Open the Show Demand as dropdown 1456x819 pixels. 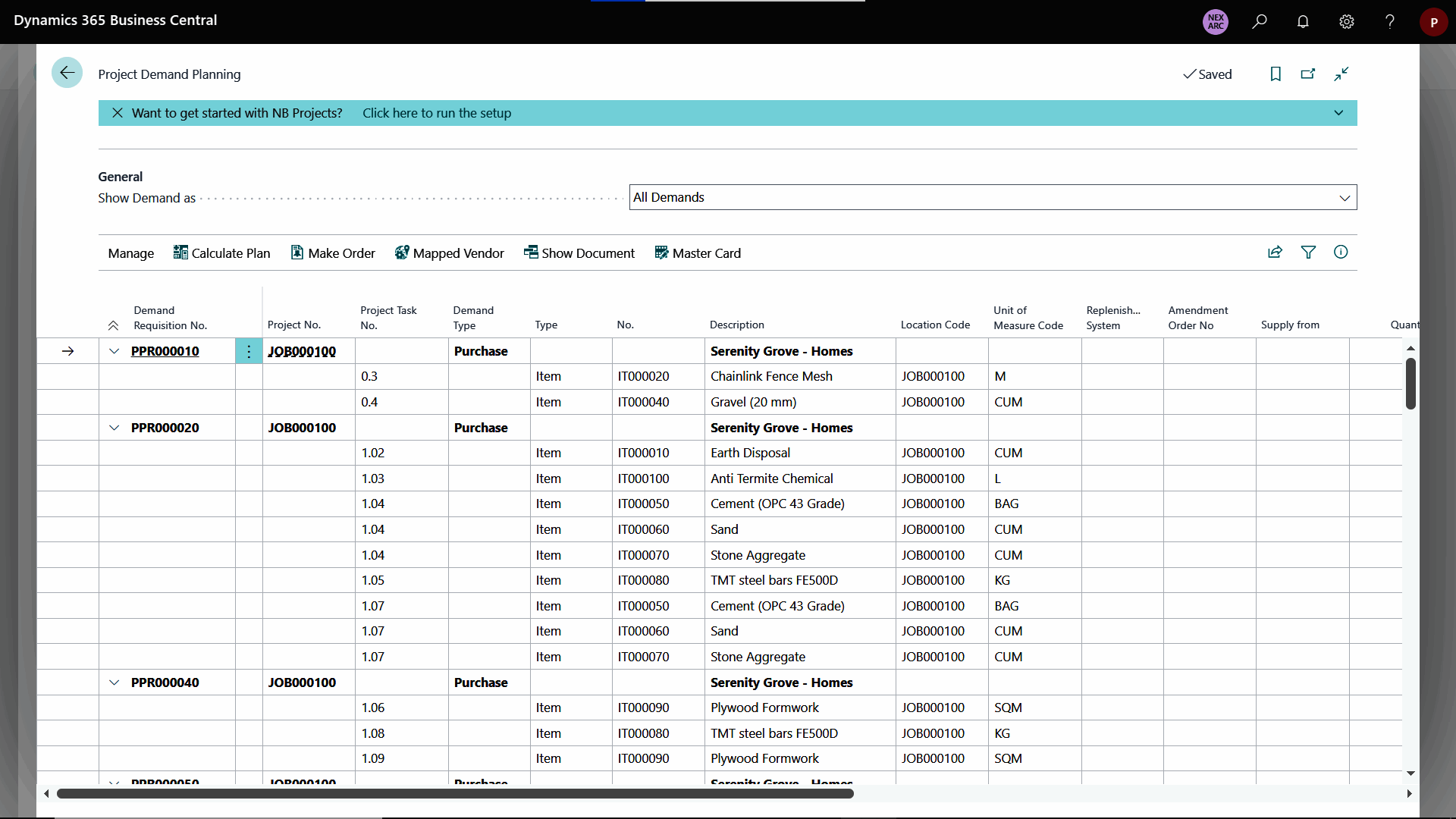click(x=993, y=198)
